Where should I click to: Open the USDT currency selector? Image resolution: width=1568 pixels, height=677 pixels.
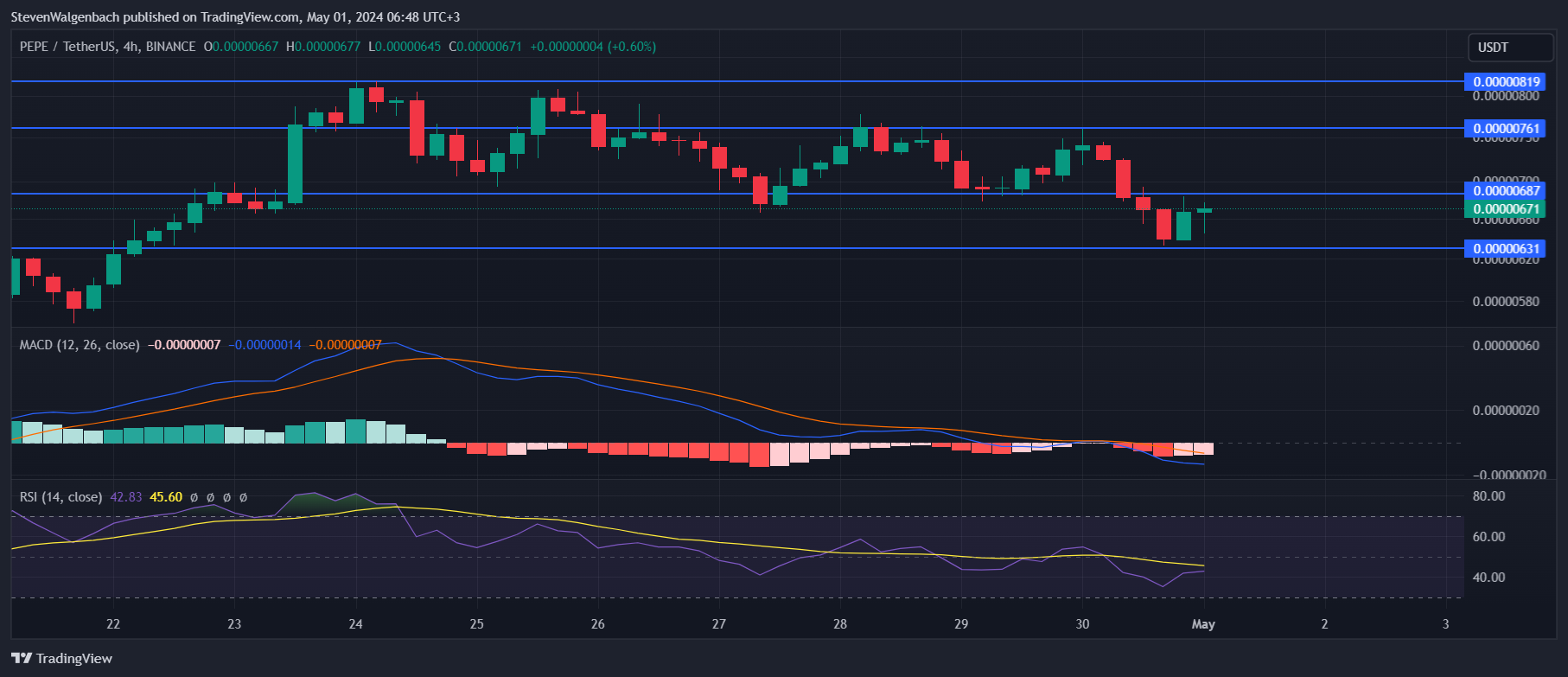[x=1509, y=48]
